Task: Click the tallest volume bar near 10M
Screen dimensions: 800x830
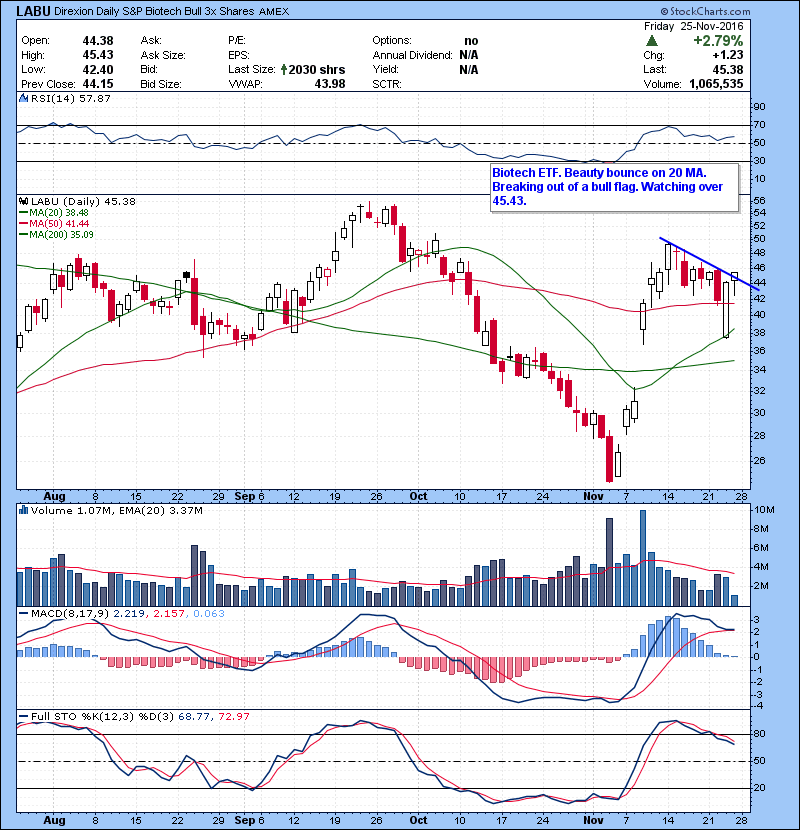Action: point(643,558)
